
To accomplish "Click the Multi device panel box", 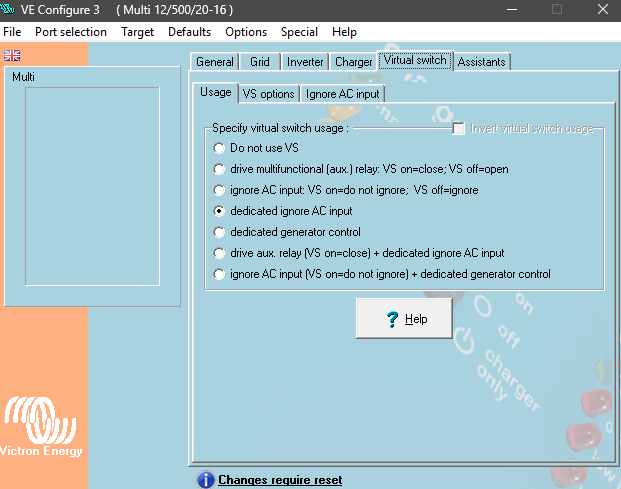I will (x=92, y=186).
